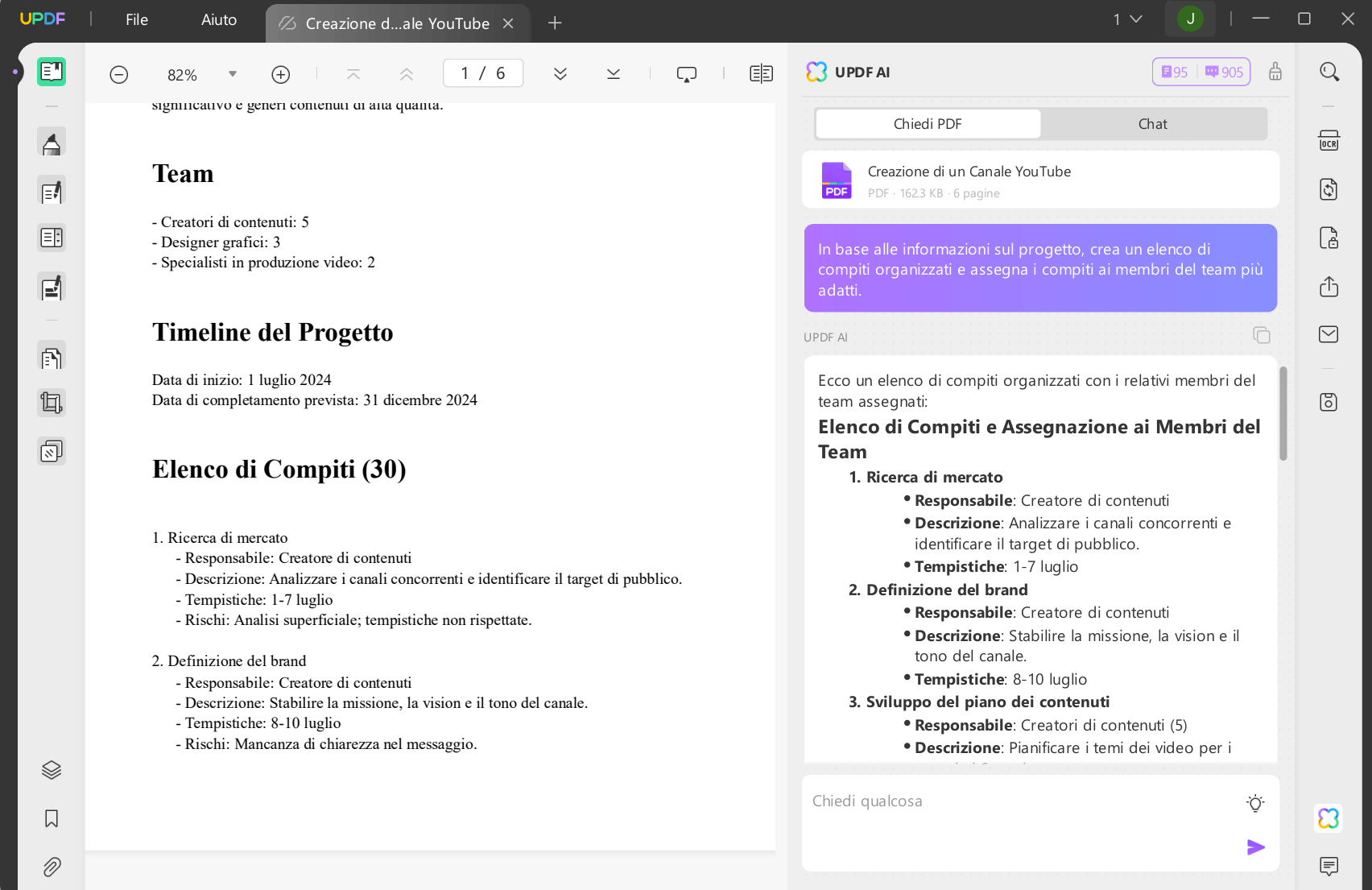Open the Form preparation tool in sidebar
1372x890 pixels.
(52, 238)
